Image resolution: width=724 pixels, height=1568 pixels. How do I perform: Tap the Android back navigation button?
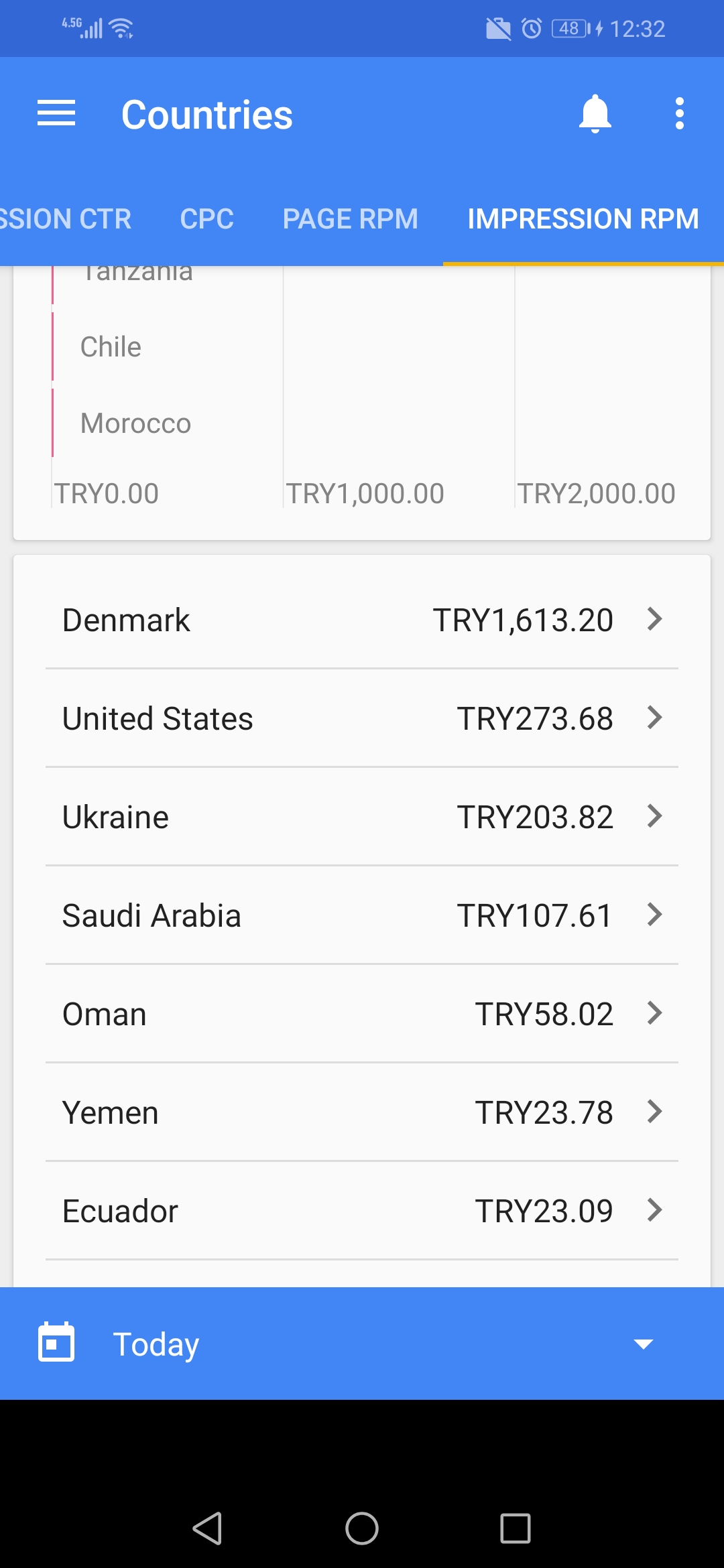pos(207,1528)
